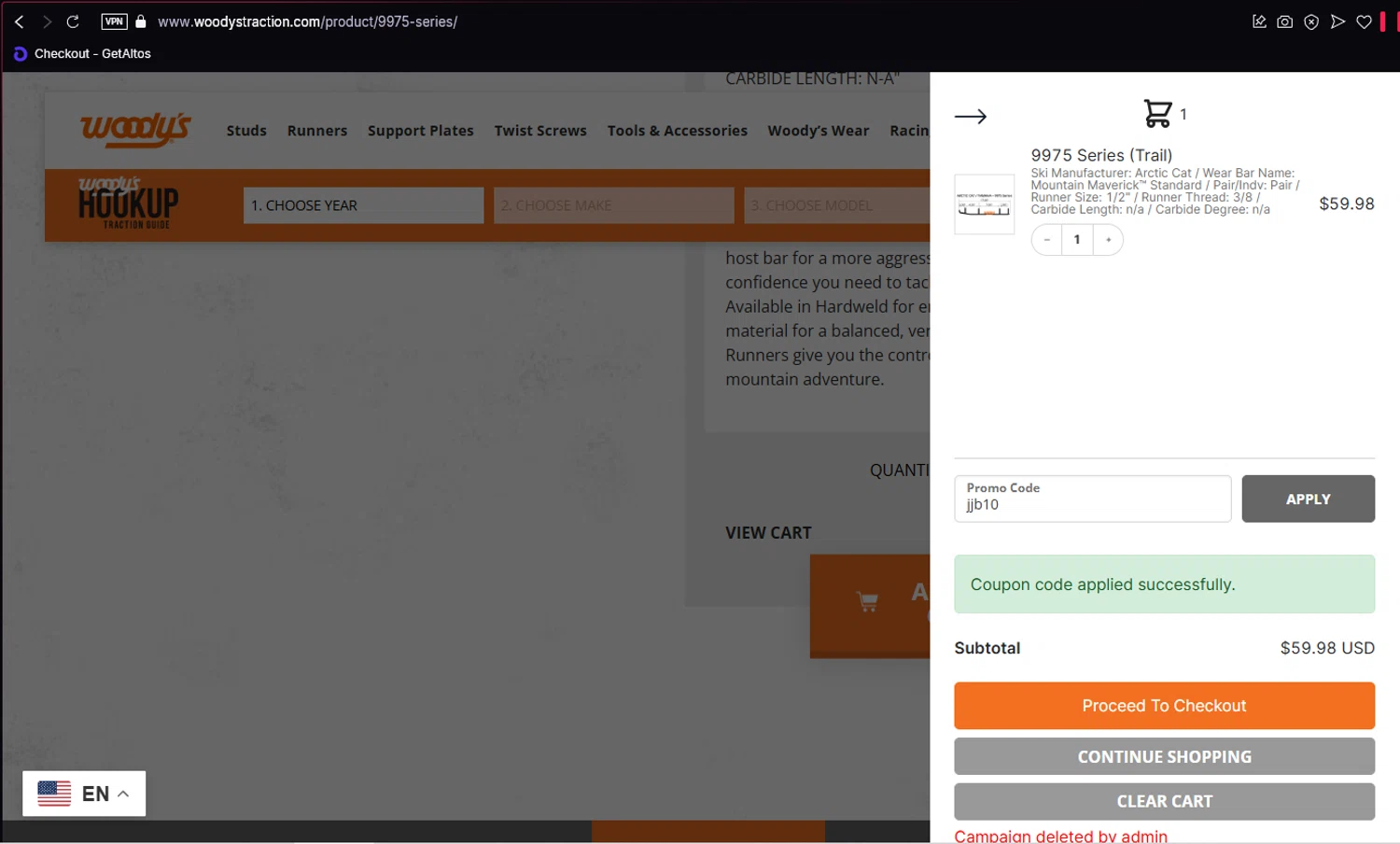This screenshot has height=844, width=1400.
Task: Click the circled X shield icon
Action: point(1311,21)
